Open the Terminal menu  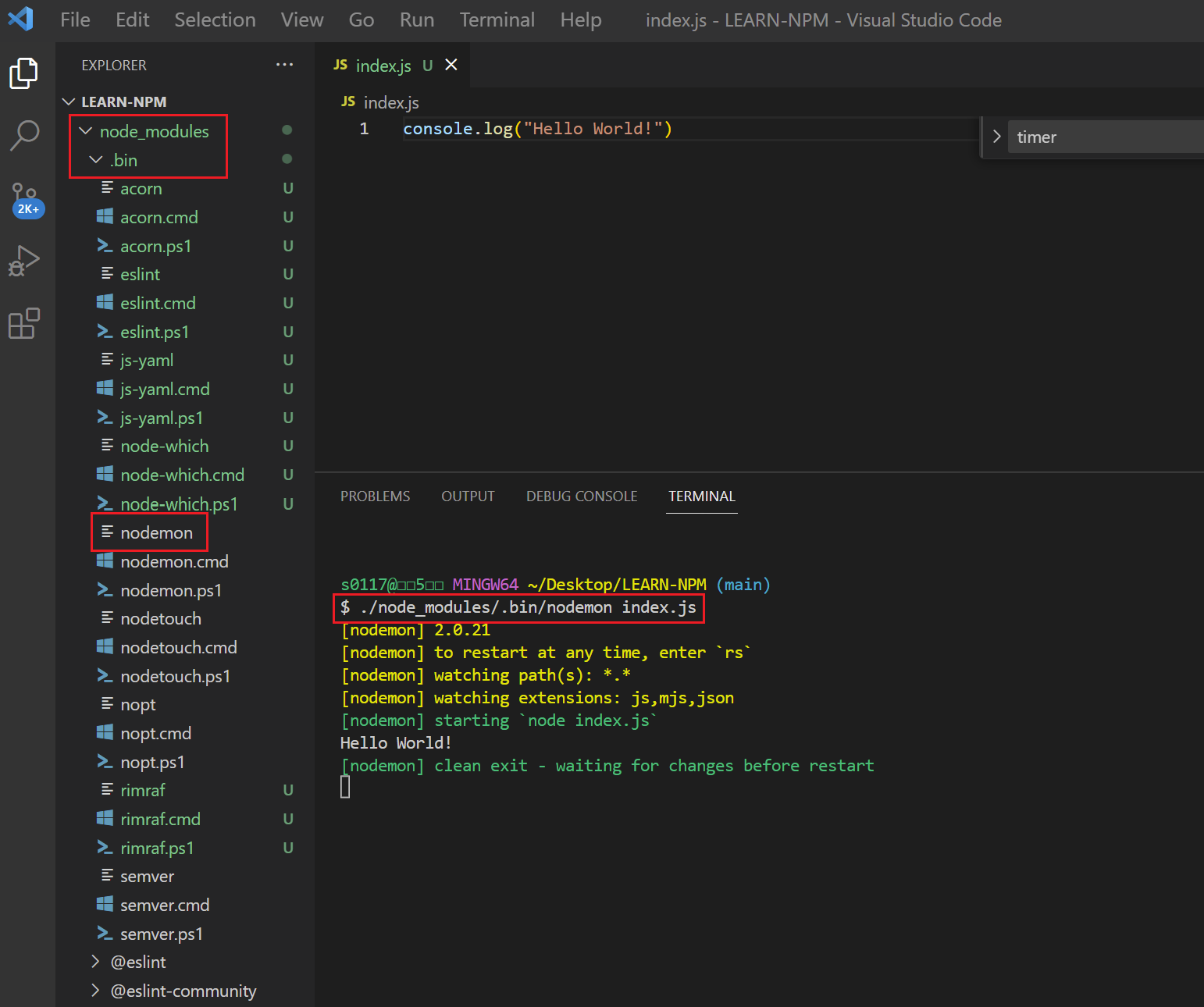[497, 20]
